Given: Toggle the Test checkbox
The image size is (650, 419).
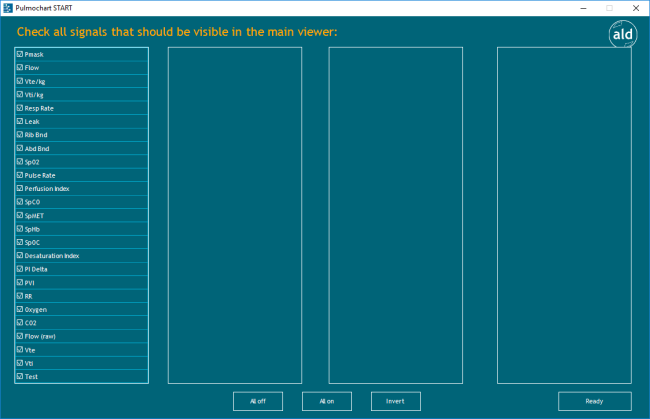Looking at the screenshot, I should coord(20,377).
